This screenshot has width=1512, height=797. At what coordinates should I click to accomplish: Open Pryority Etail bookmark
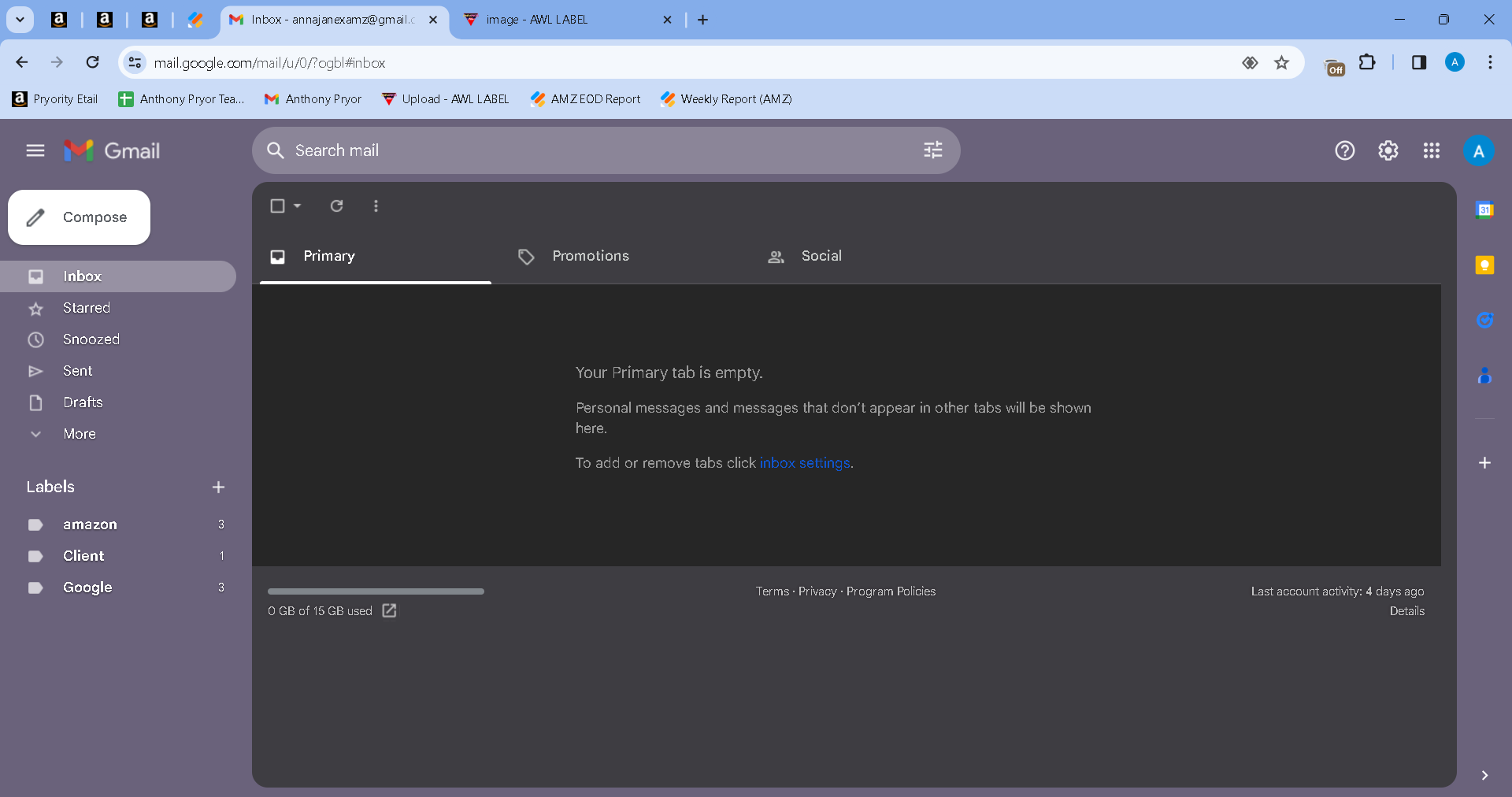click(x=55, y=99)
